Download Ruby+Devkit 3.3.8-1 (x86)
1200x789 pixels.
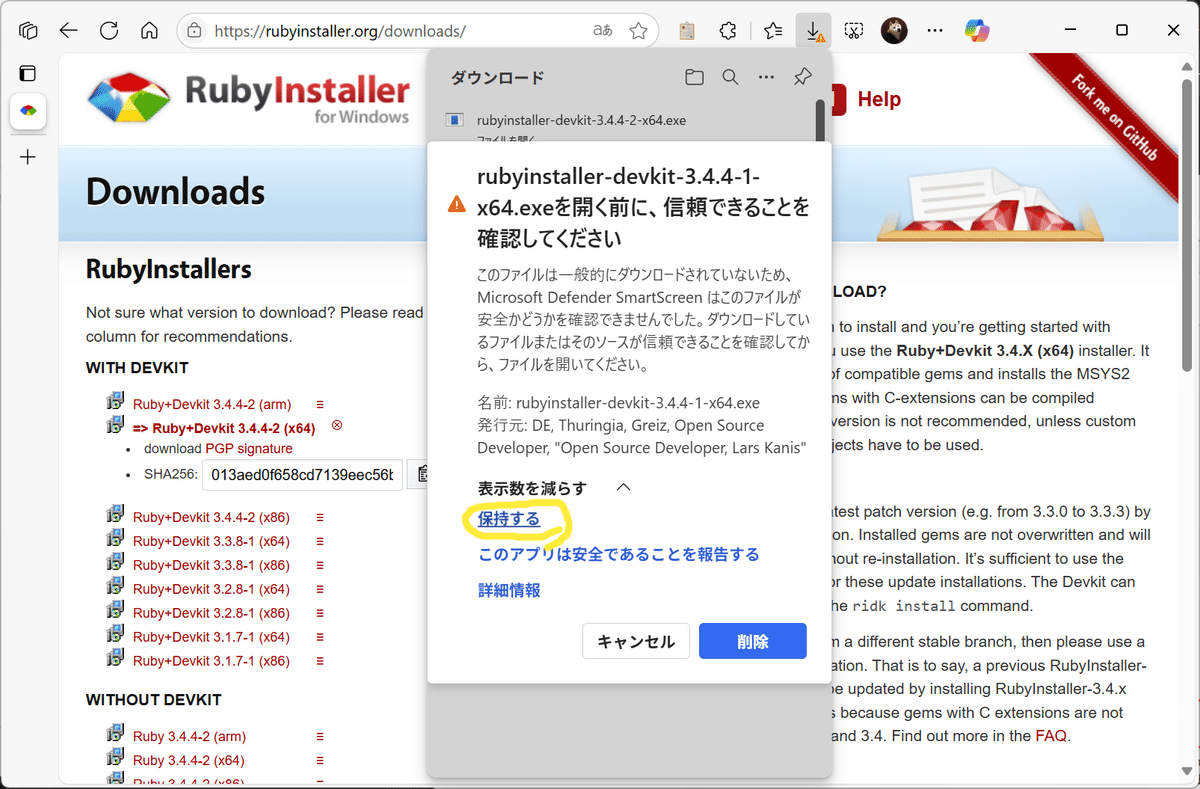211,565
